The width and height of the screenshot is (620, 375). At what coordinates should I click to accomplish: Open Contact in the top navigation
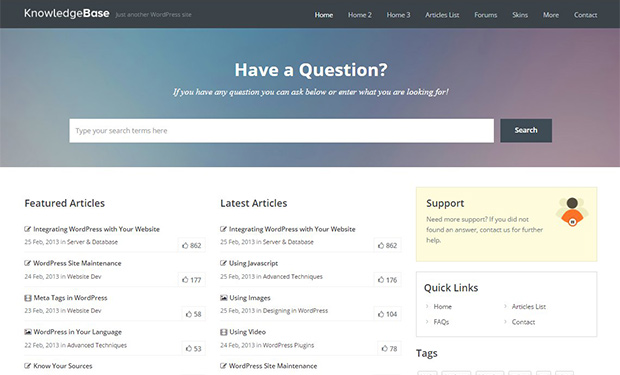tap(585, 15)
